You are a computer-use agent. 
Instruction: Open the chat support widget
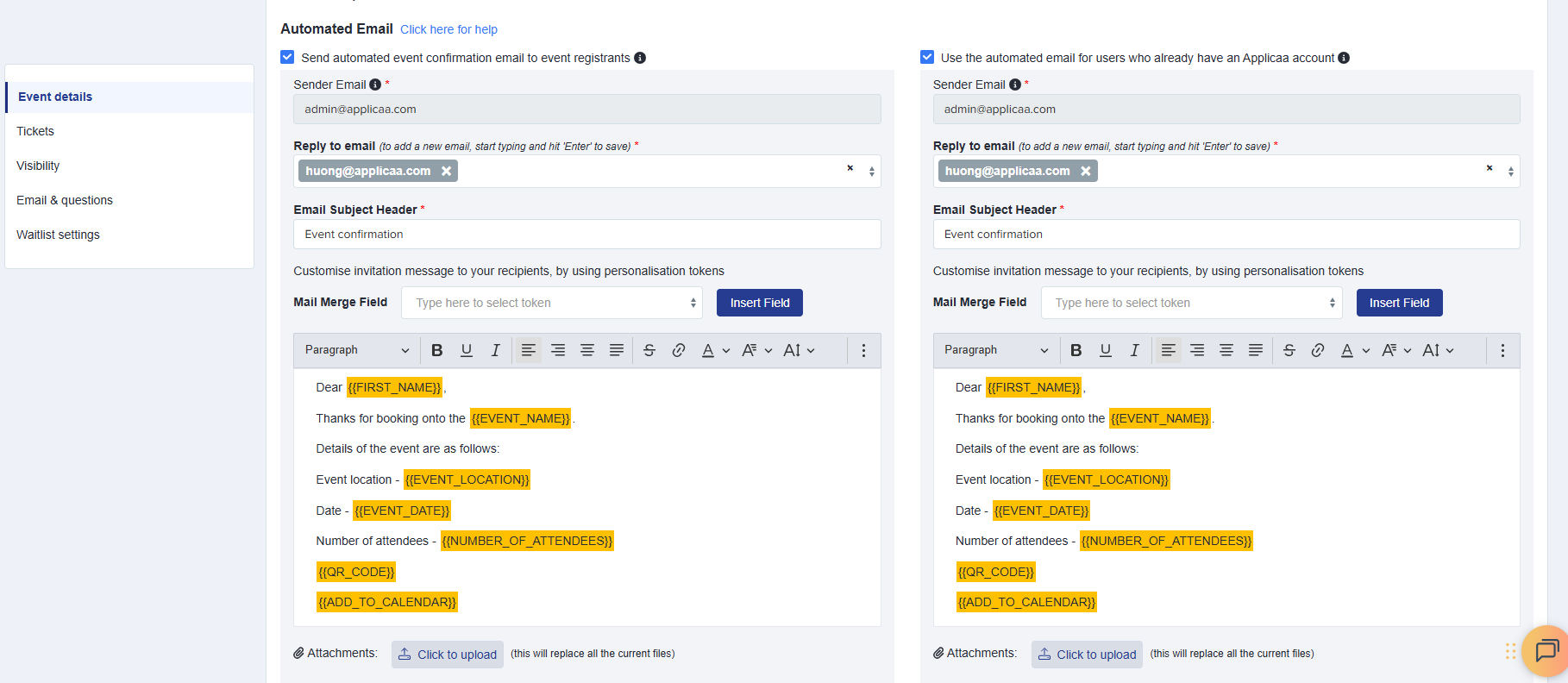1546,650
